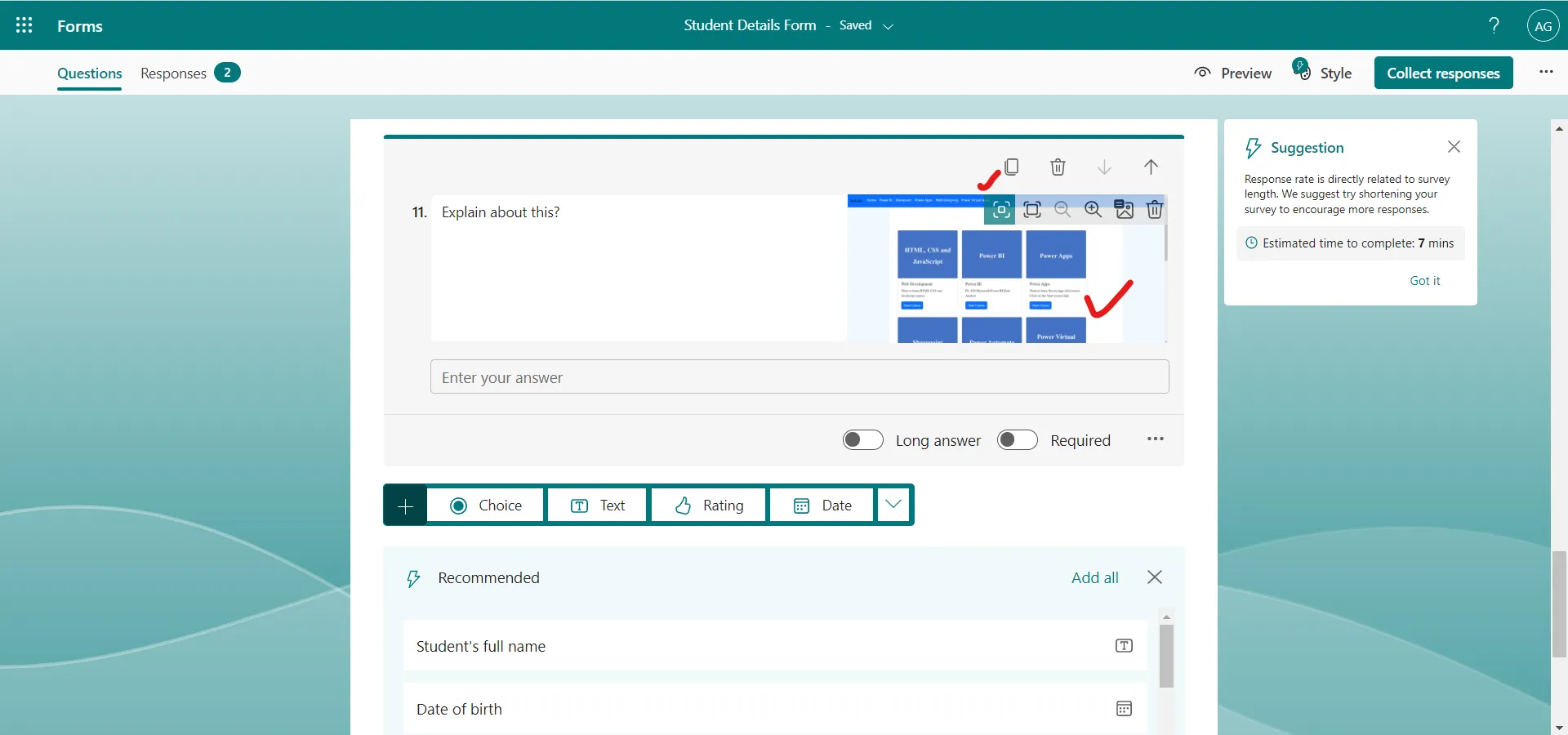Open the Microsoft 365 app launcher grid
1568x735 pixels.
pyautogui.click(x=24, y=25)
